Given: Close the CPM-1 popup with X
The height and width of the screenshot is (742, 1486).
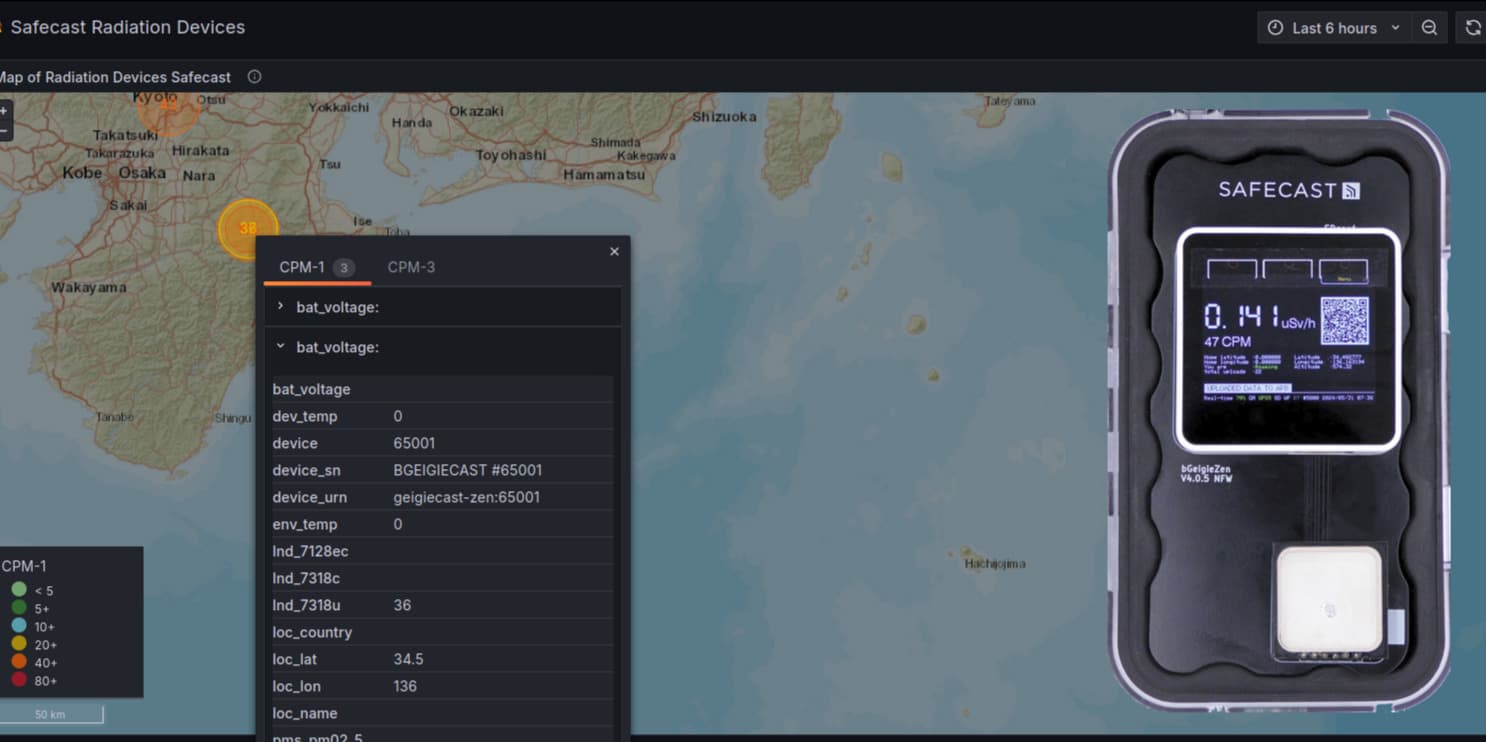Looking at the screenshot, I should 614,252.
